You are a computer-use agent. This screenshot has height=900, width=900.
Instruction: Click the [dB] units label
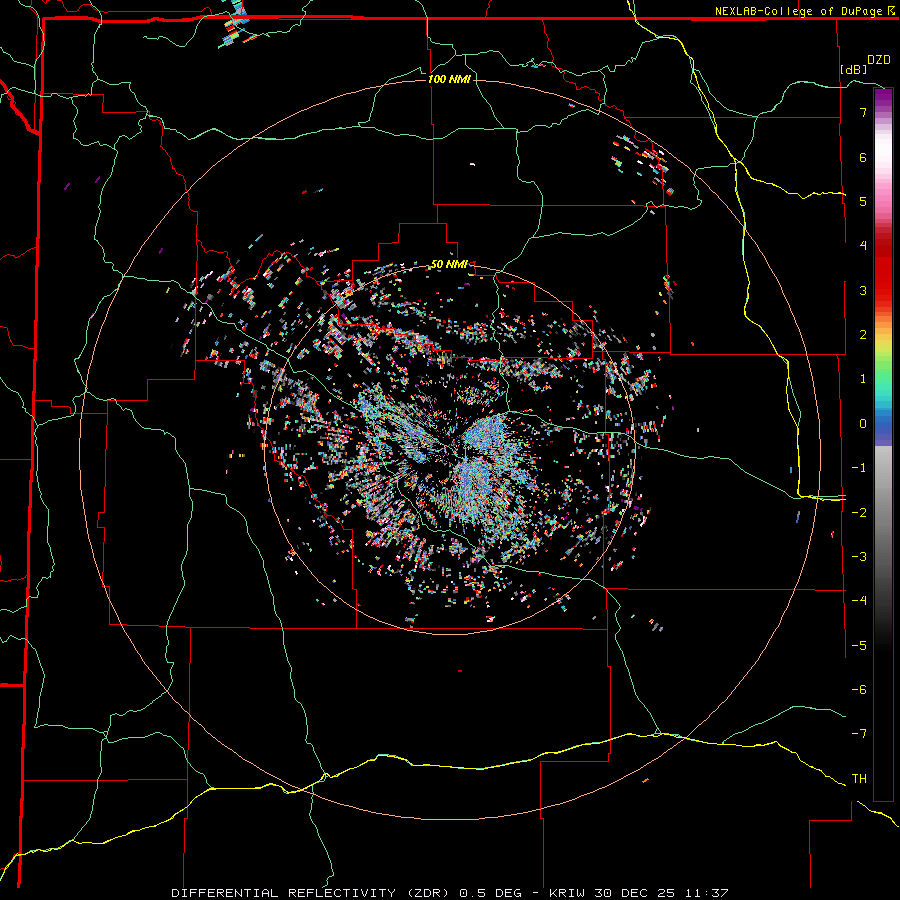(854, 69)
